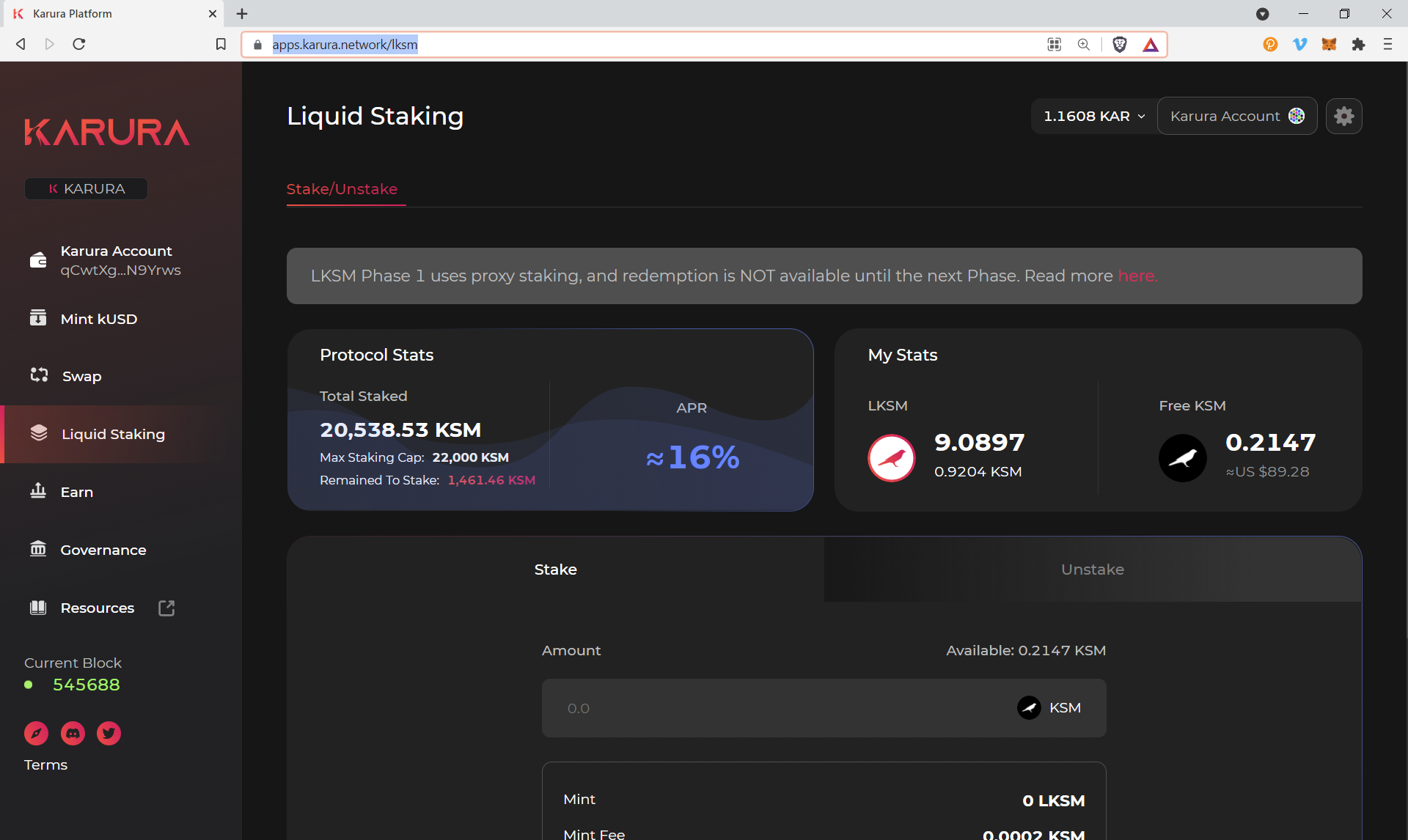This screenshot has width=1408, height=840.
Task: Click the Free KSM token icon
Action: coord(1182,458)
